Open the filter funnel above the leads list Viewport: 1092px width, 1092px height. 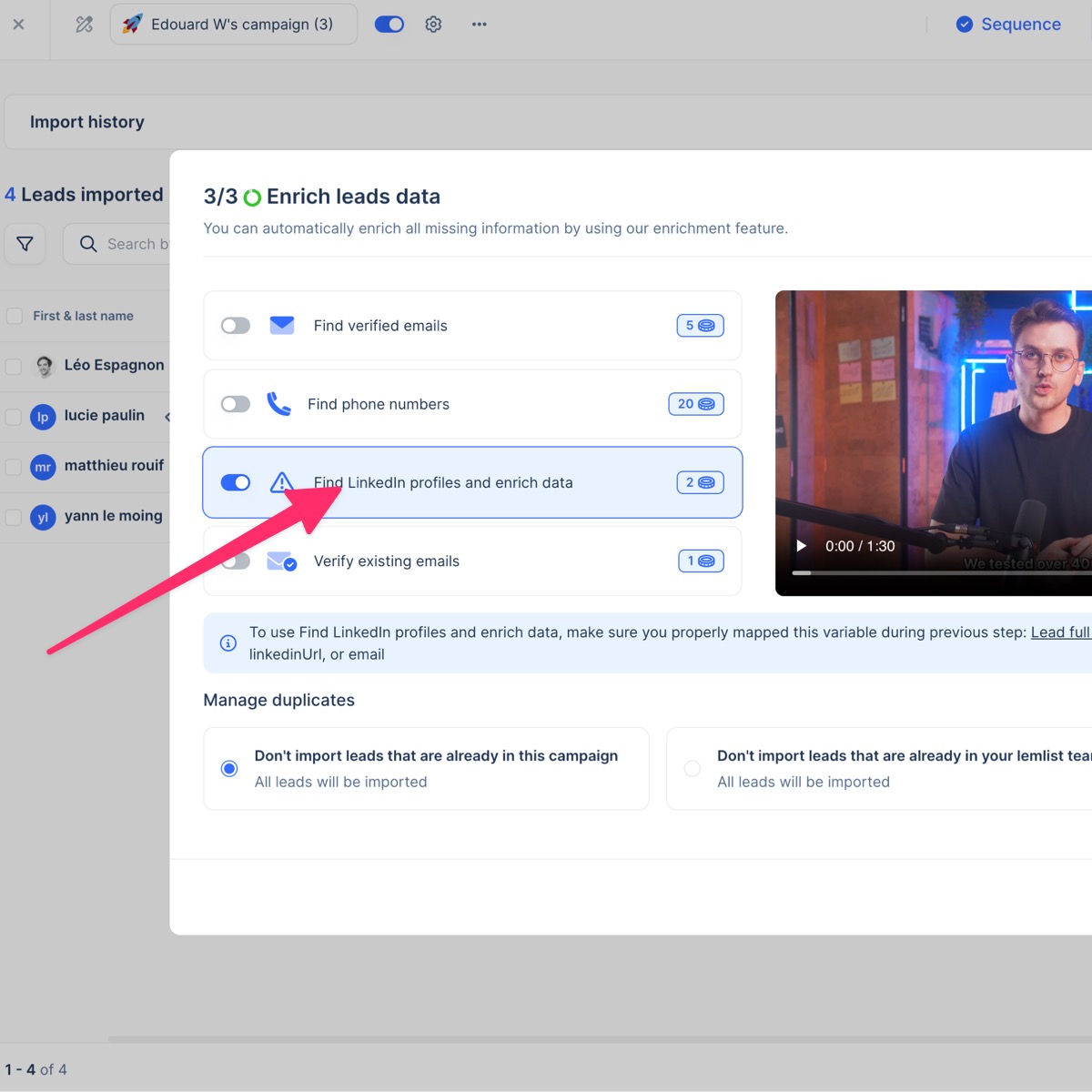click(x=25, y=244)
